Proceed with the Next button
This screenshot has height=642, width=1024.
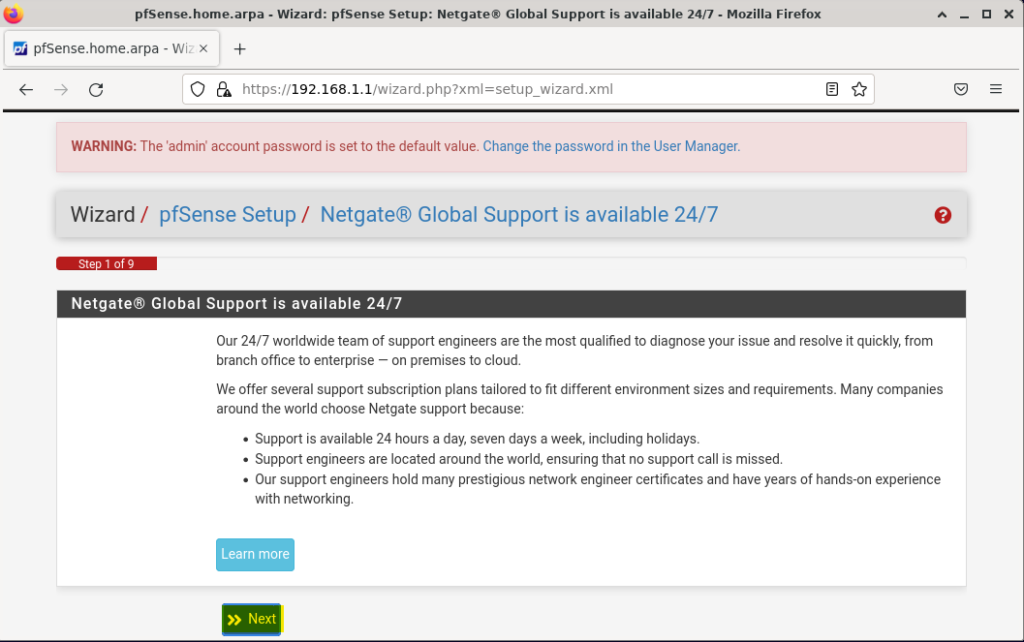tap(251, 619)
